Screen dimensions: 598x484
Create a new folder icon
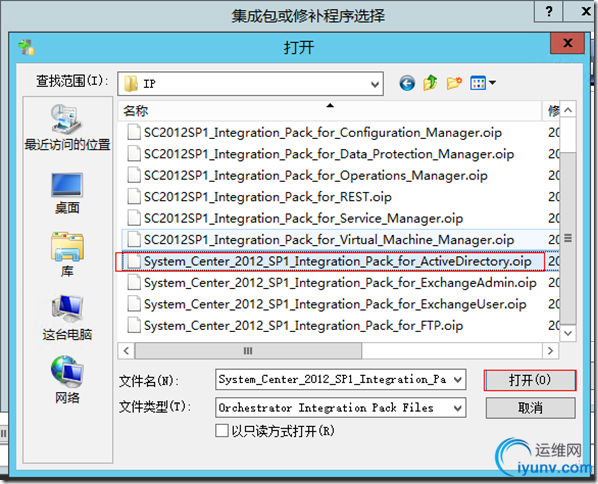coord(454,83)
